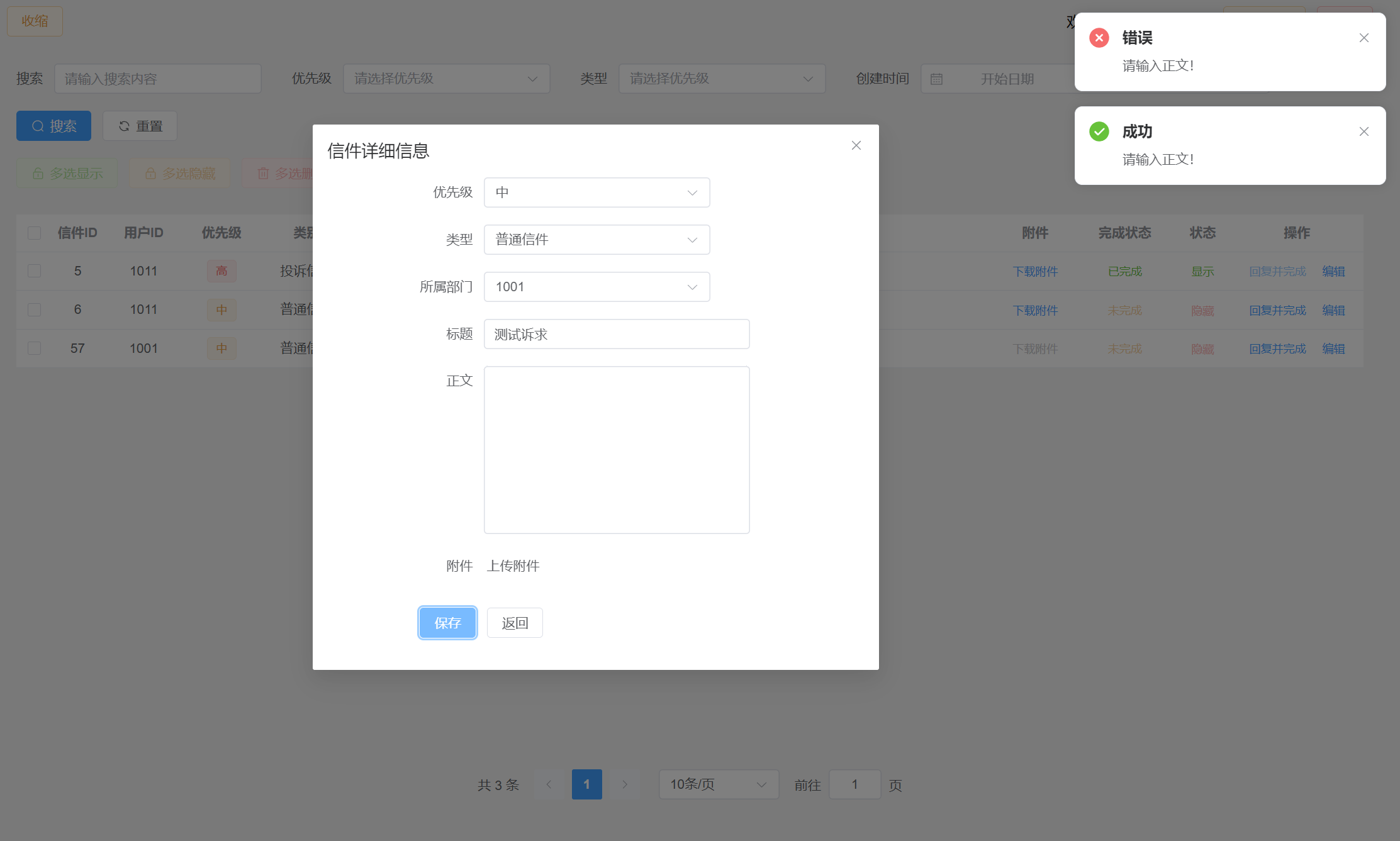
Task: Select checkbox for letter ID 57
Action: (35, 348)
